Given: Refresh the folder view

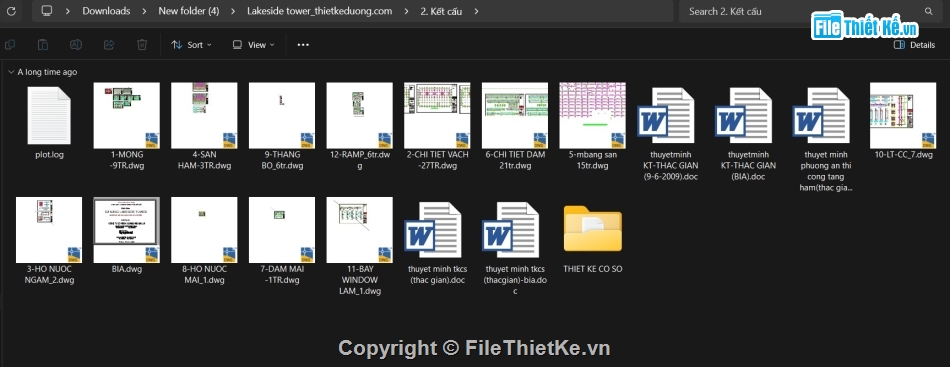Looking at the screenshot, I should tap(13, 11).
